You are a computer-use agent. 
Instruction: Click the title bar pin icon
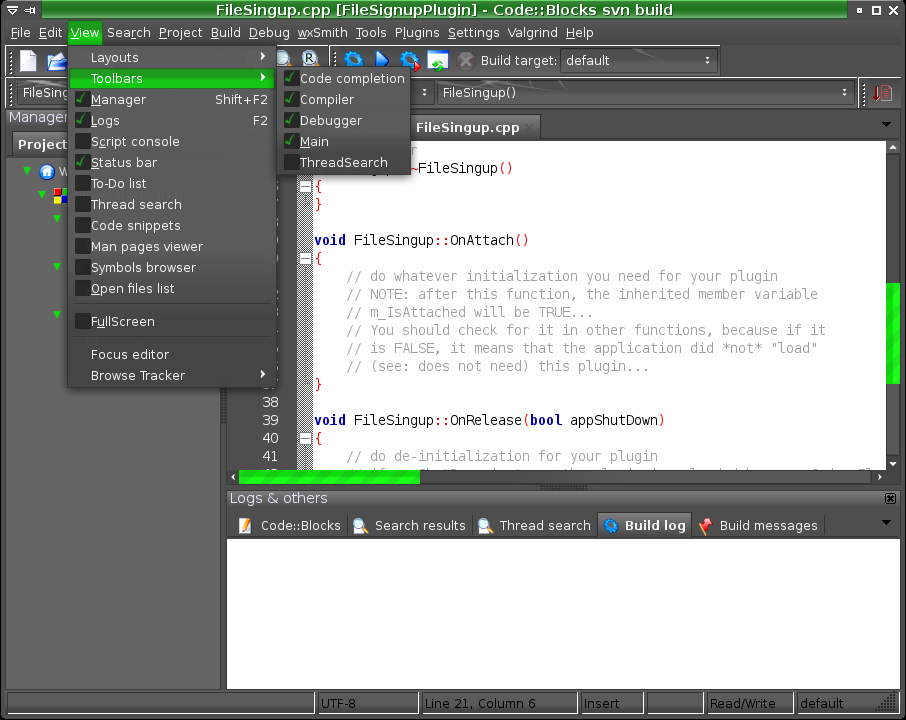31,10
